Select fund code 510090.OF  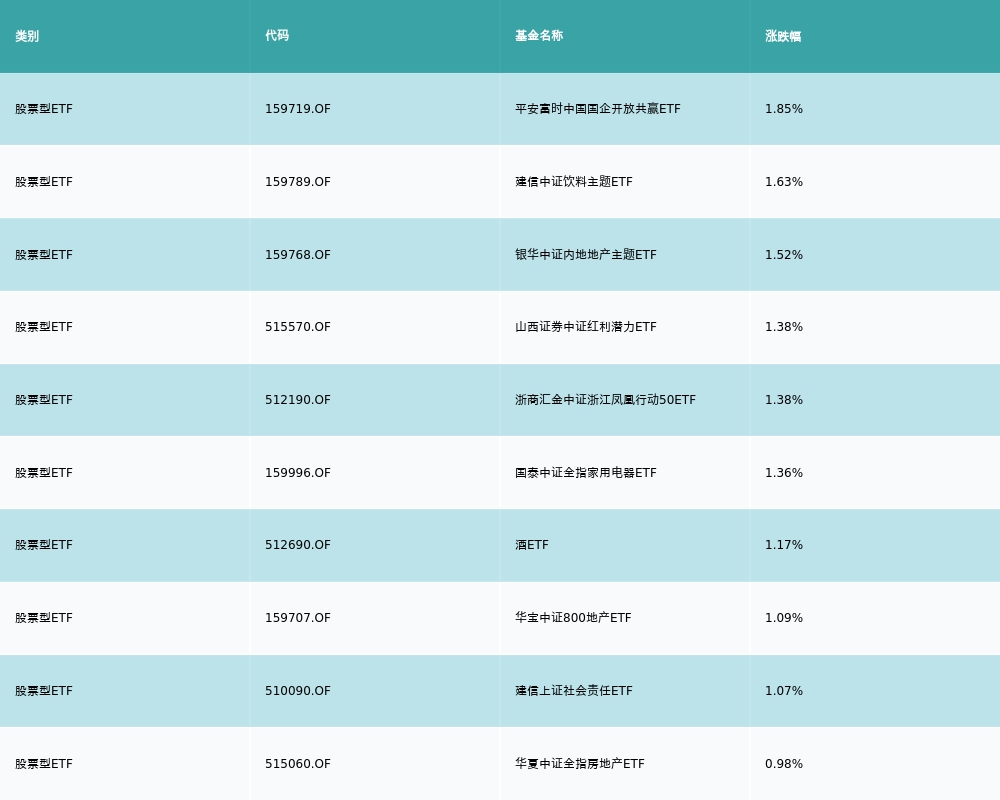click(298, 691)
